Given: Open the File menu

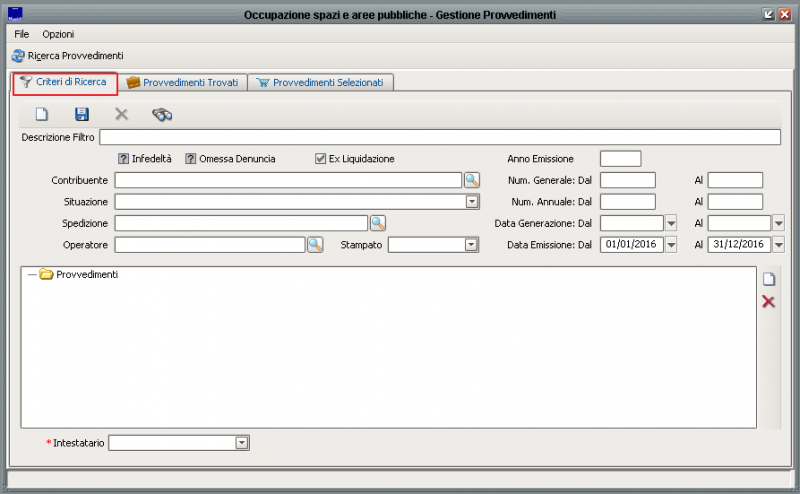Looking at the screenshot, I should (22, 34).
